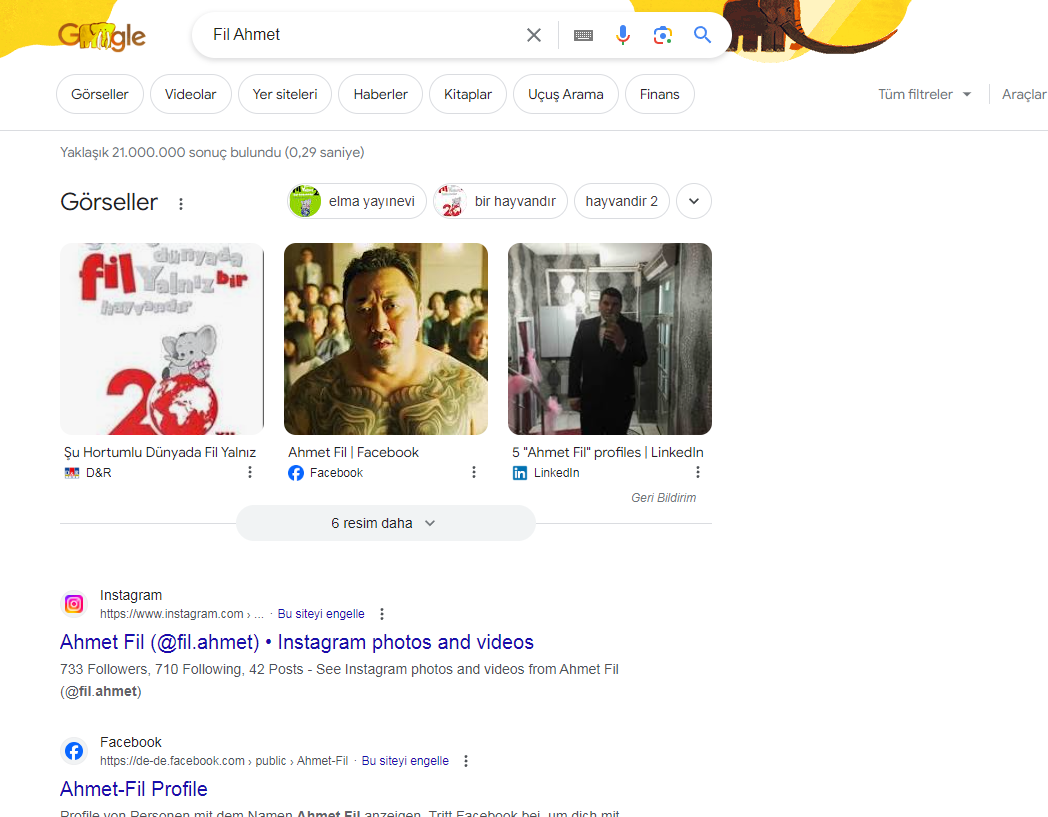The image size is (1048, 817).
Task: Select the bir hayvandır image chip
Action: pyautogui.click(x=500, y=201)
